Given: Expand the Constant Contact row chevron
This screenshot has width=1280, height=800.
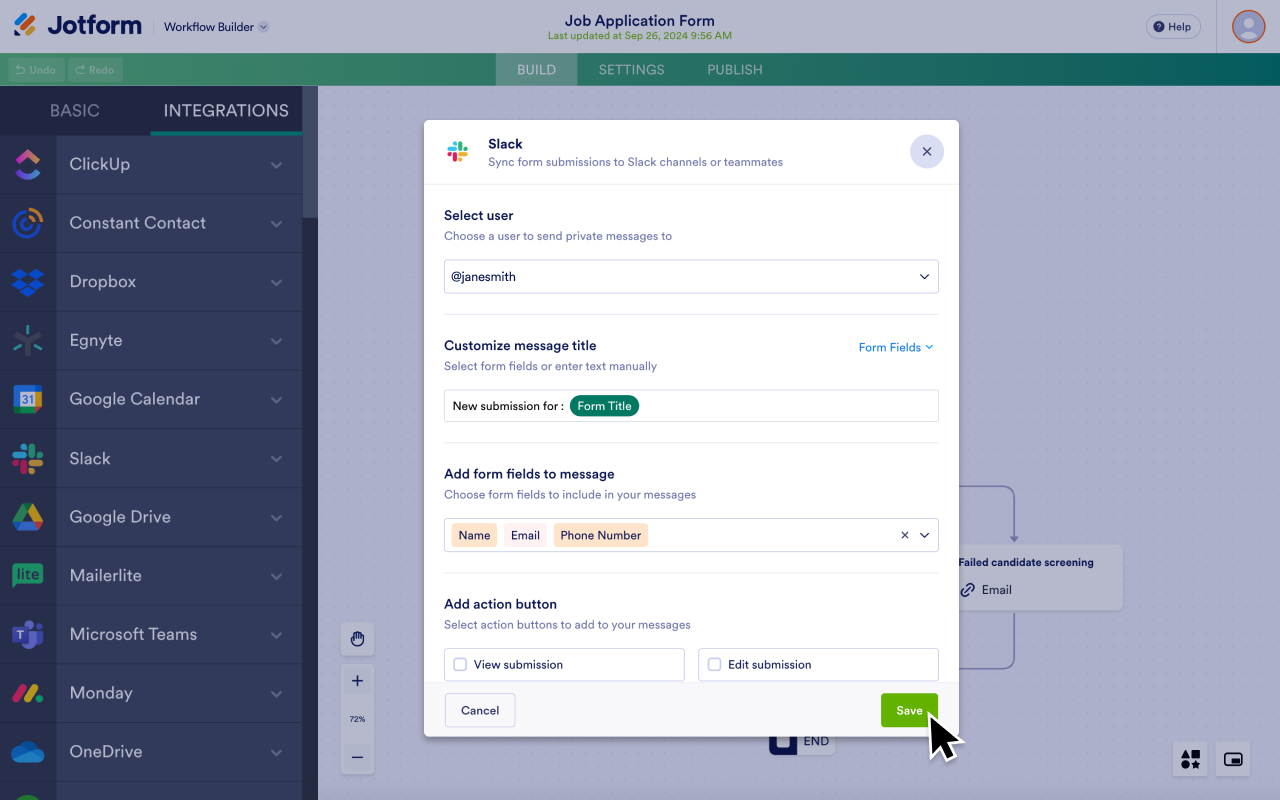Looking at the screenshot, I should [276, 224].
